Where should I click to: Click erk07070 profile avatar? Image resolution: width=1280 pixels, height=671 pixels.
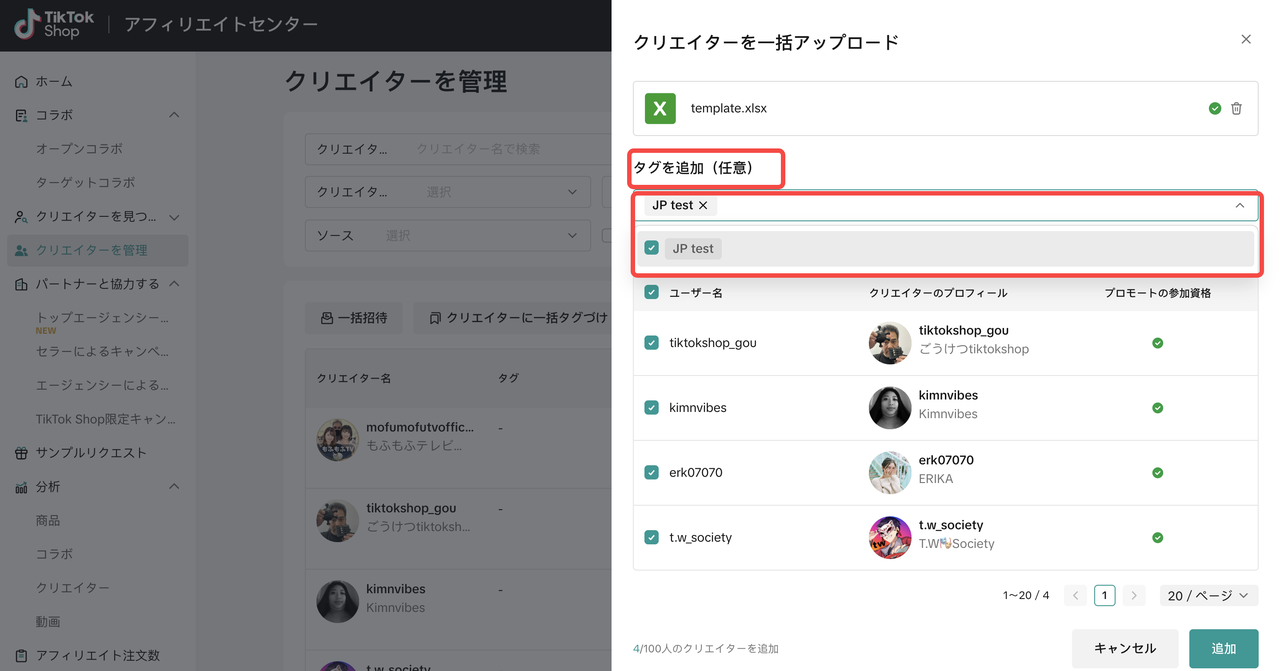tap(890, 472)
